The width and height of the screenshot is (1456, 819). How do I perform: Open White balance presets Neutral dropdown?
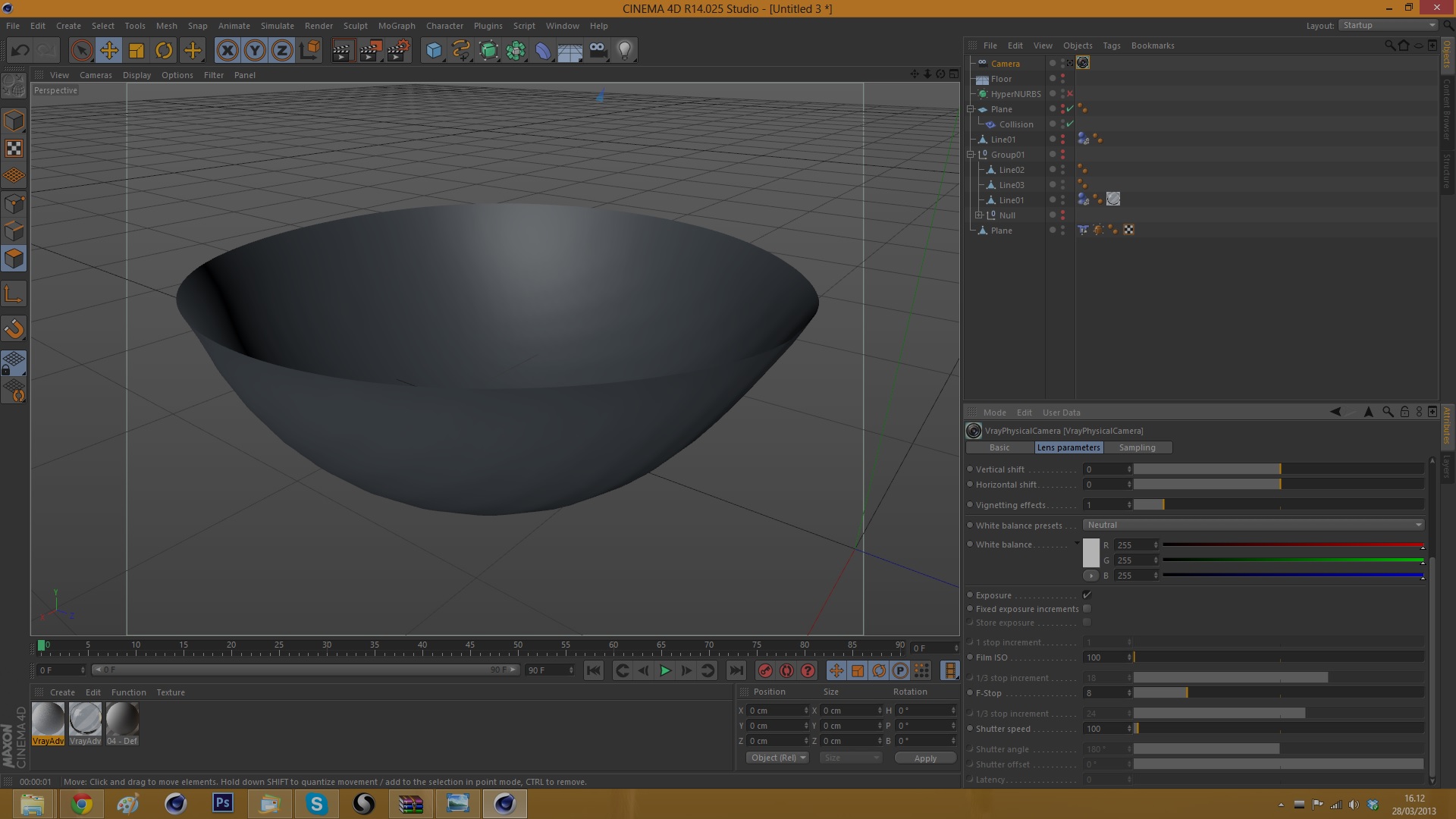click(x=1254, y=525)
